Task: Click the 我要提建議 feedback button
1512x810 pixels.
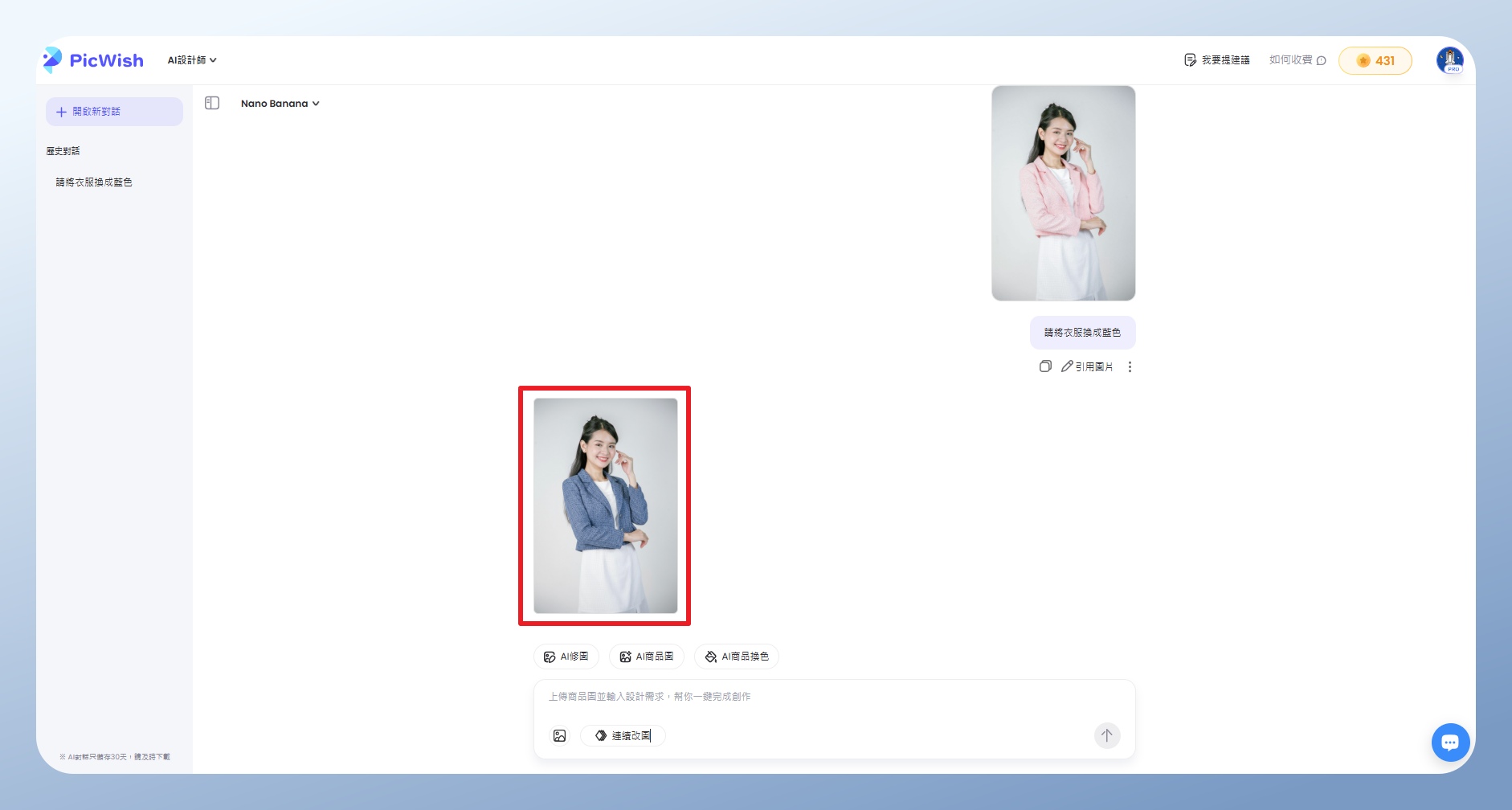Action: (x=1216, y=60)
